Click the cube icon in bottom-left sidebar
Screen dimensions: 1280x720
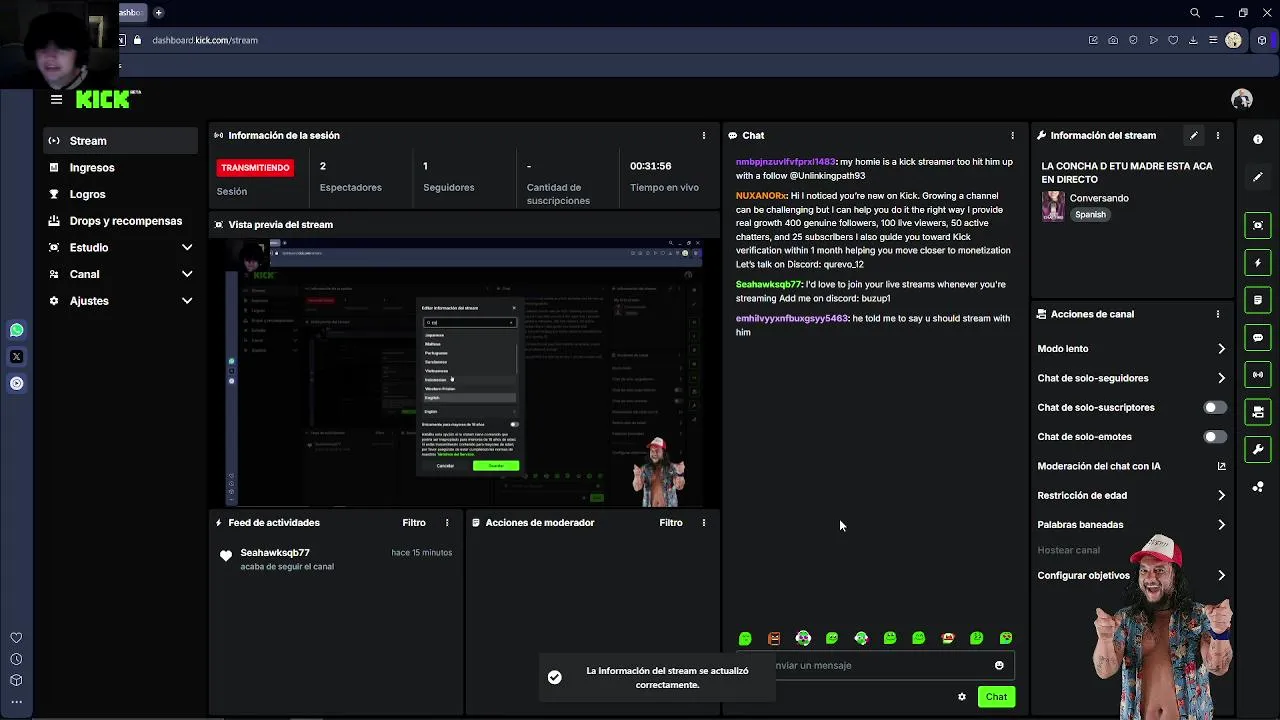click(x=16, y=680)
